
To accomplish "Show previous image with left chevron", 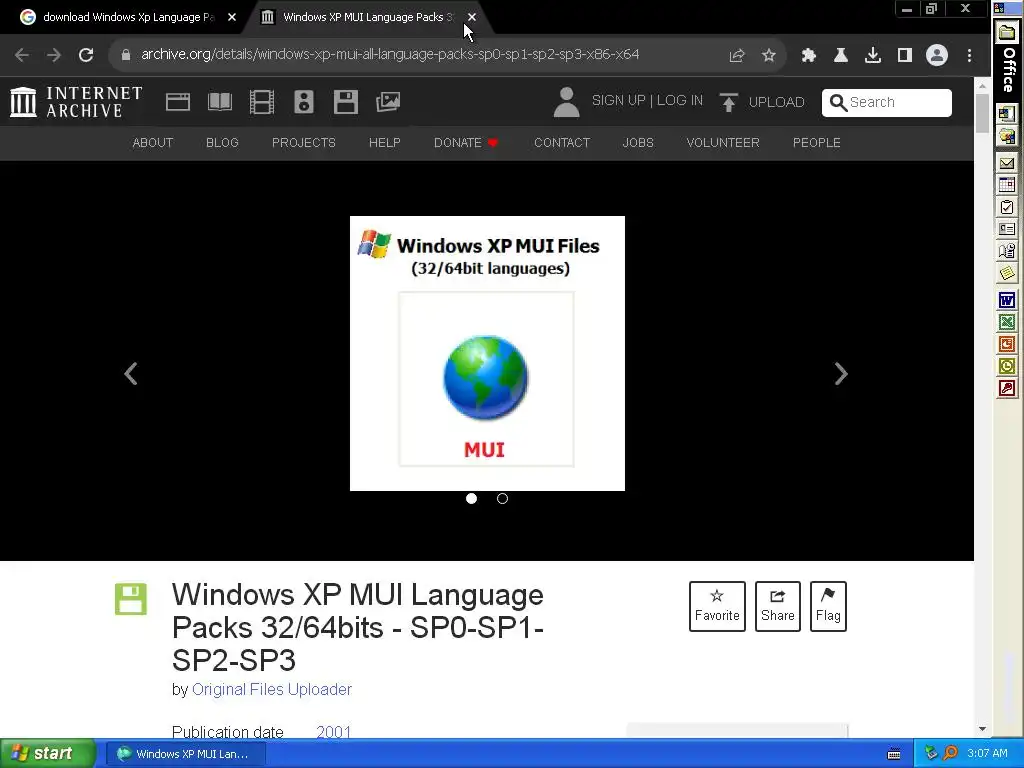I will (x=131, y=374).
